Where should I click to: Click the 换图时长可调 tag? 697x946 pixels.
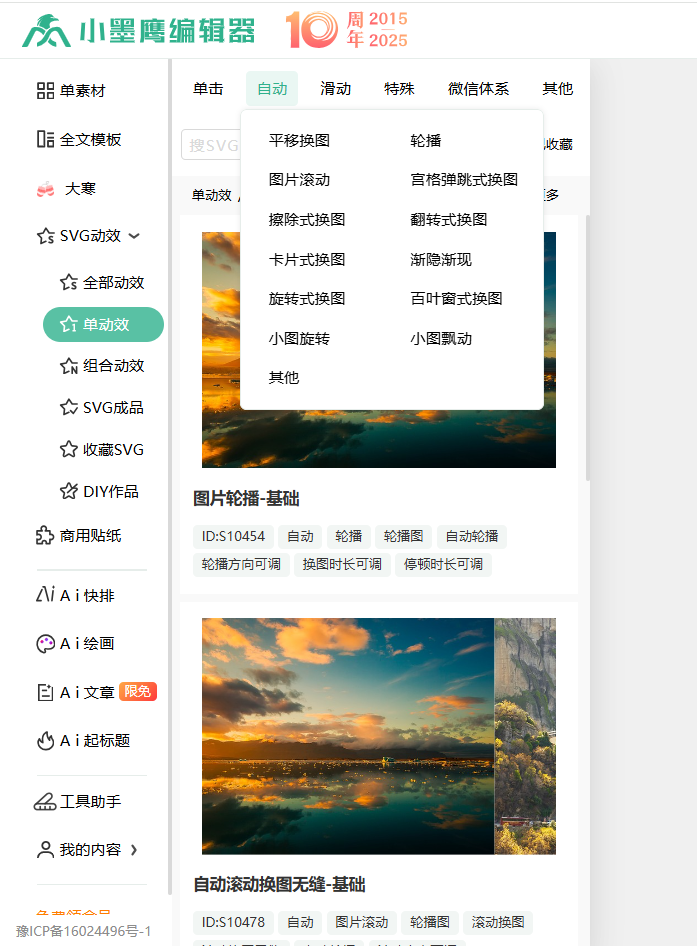pyautogui.click(x=342, y=565)
